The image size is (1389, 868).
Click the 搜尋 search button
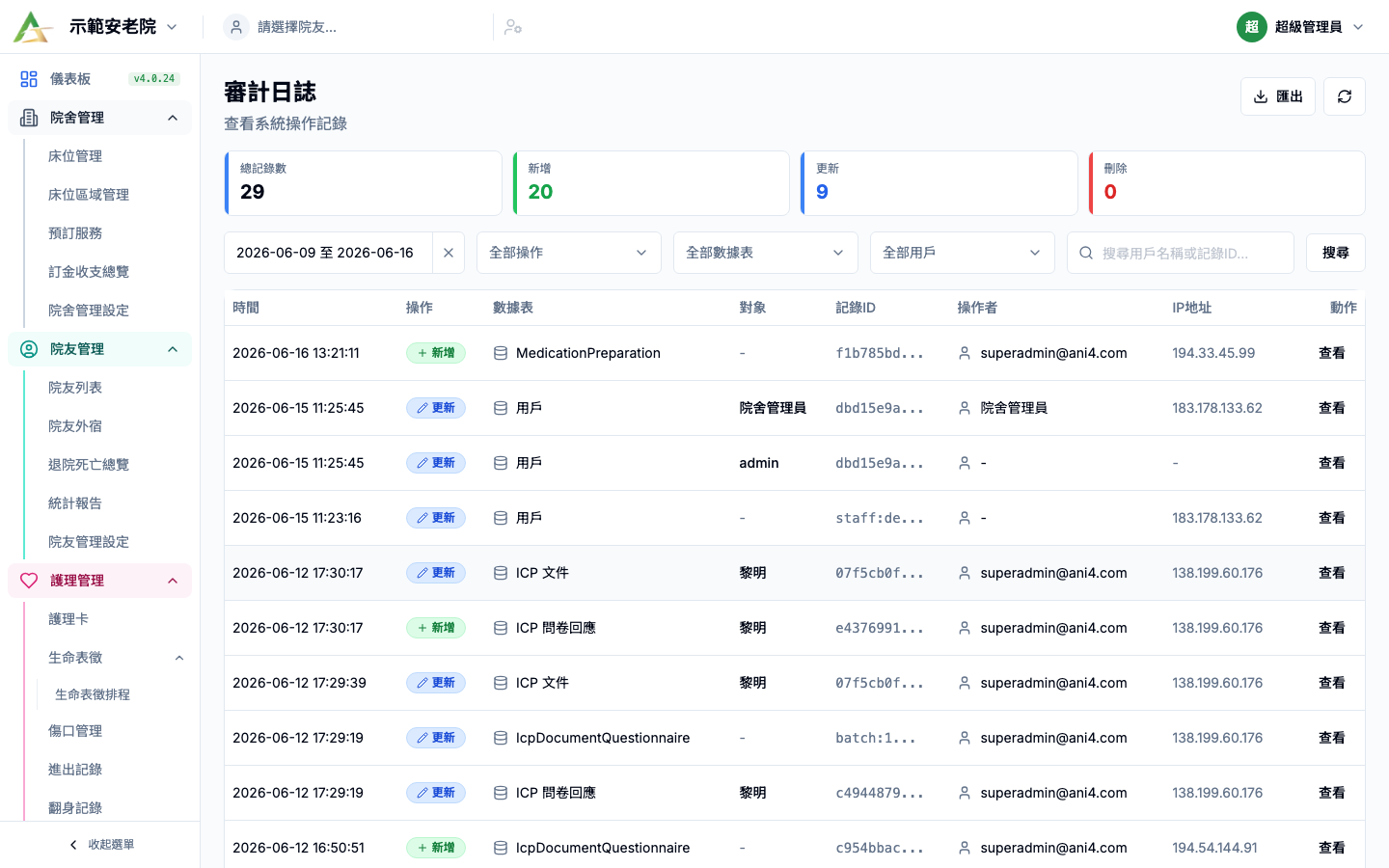click(x=1336, y=253)
